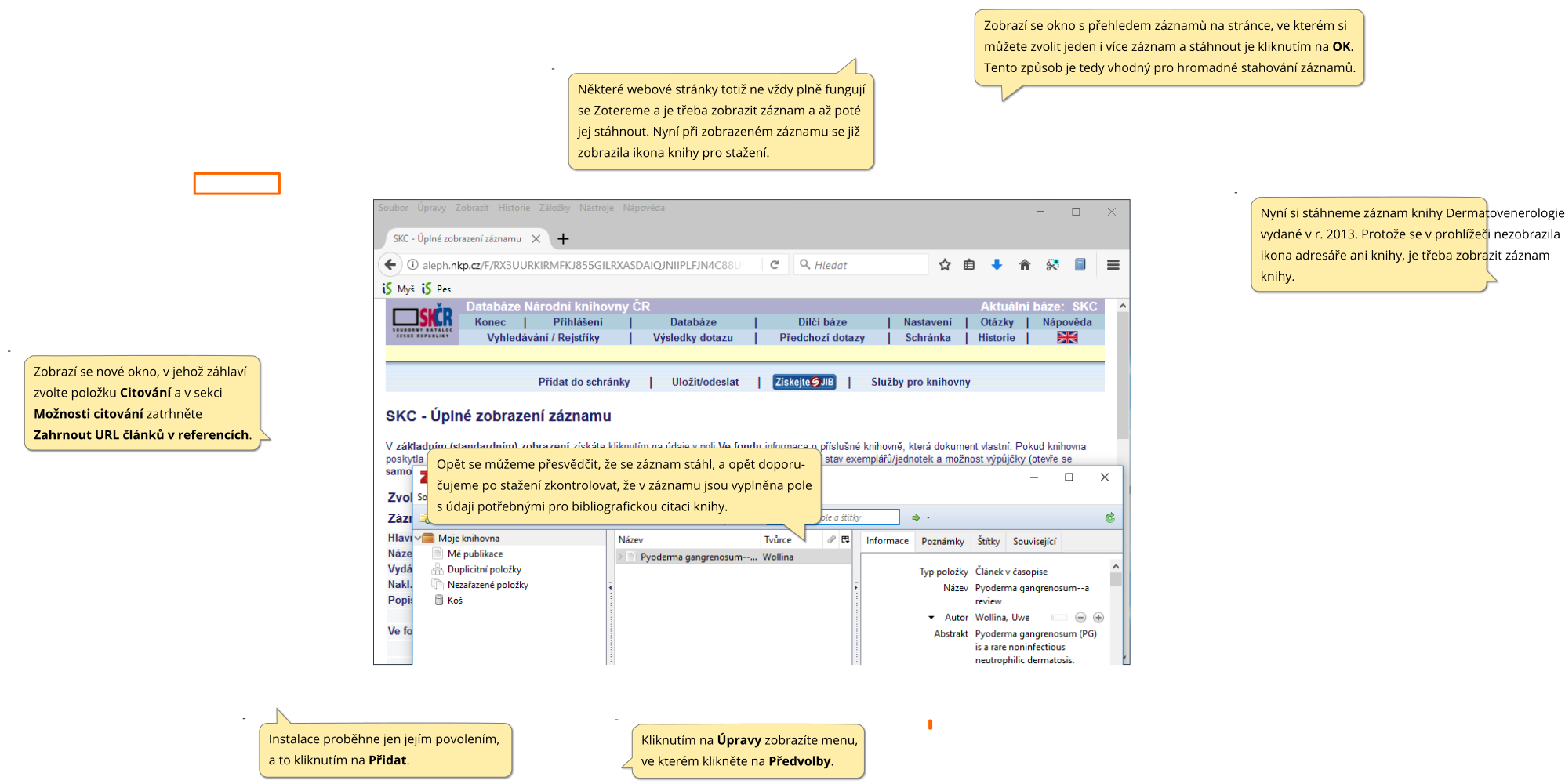
Task: Add author with the plus icon
Action: [1098, 618]
